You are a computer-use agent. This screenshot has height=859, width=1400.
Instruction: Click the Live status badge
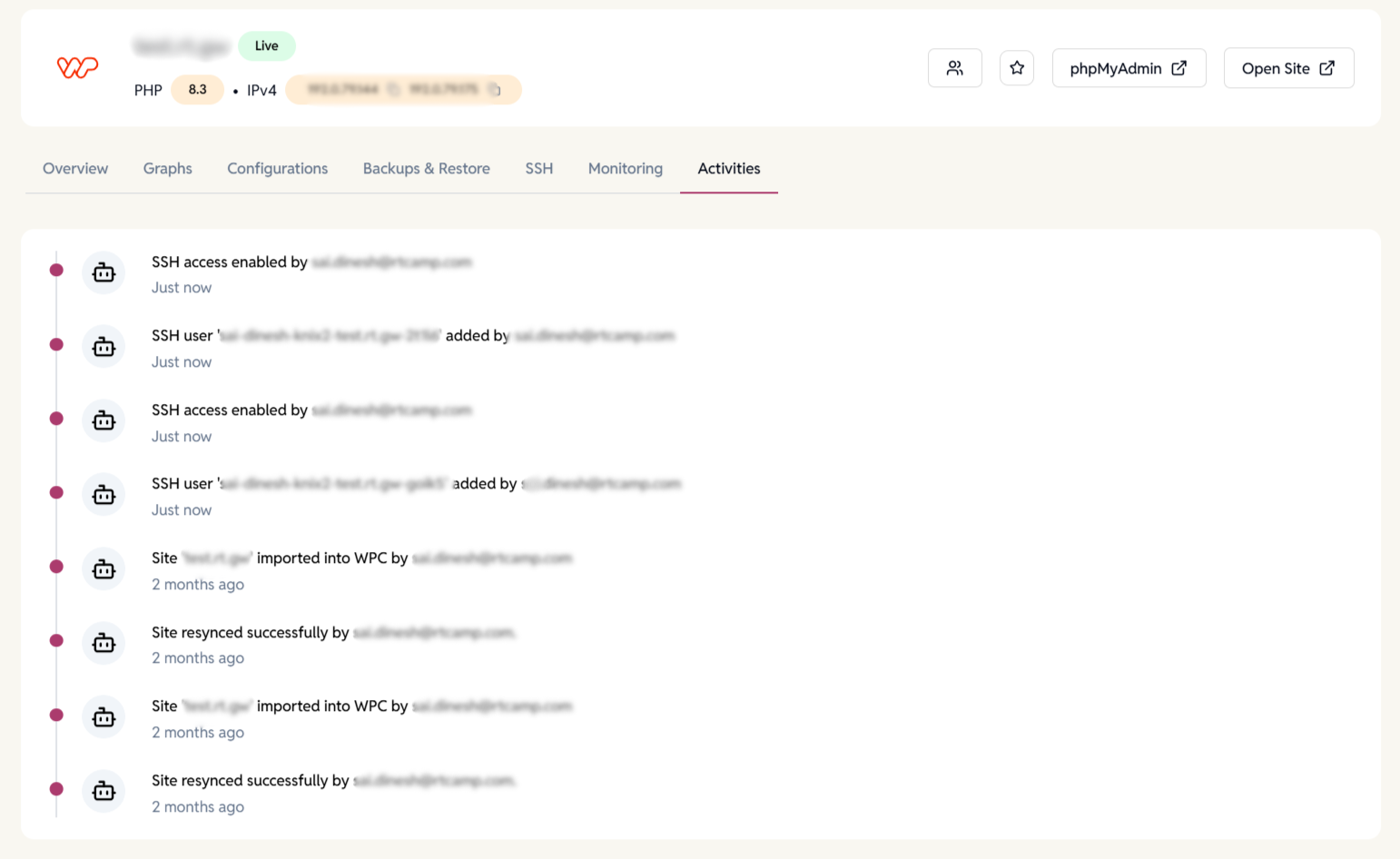[x=266, y=45]
